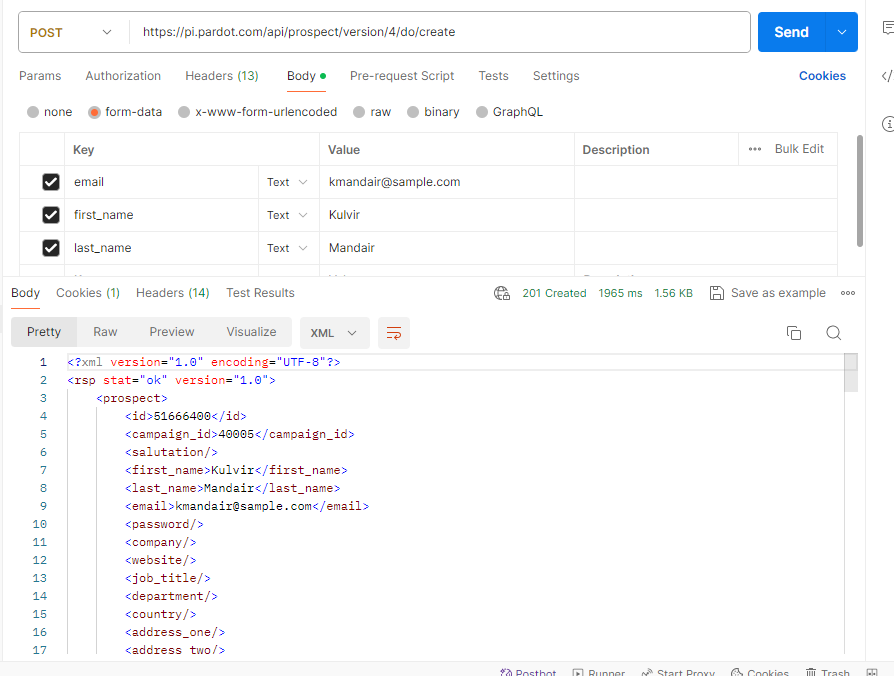Click the request URL field
This screenshot has height=676, width=894.
pos(439,32)
